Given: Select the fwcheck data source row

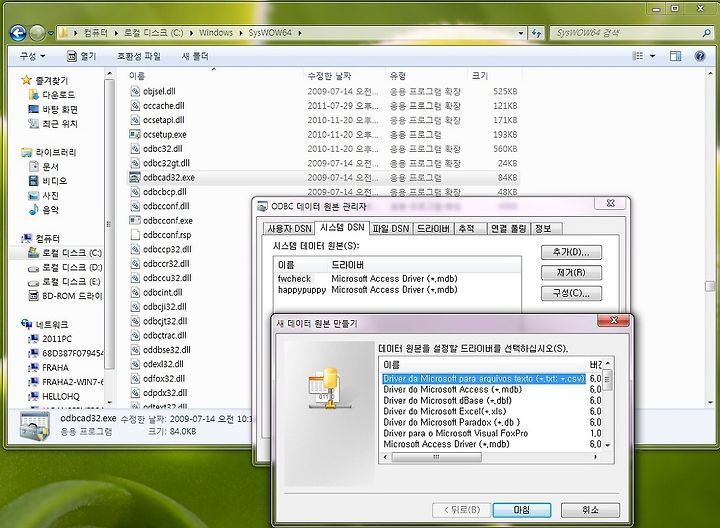Looking at the screenshot, I should (397, 279).
